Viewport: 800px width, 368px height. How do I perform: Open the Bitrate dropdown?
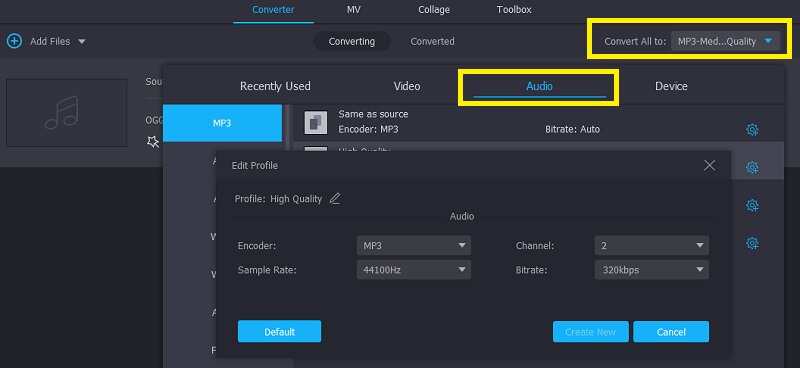coord(652,269)
